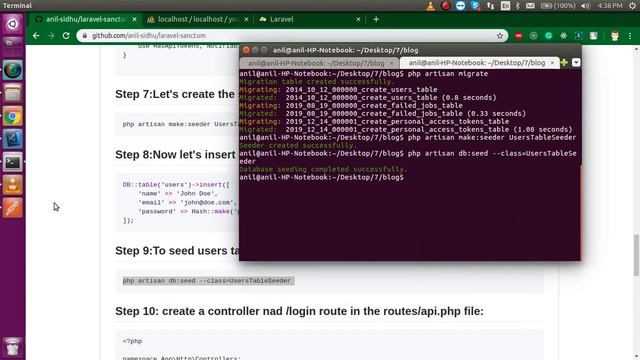Open network connections indicator
This screenshot has height=360, width=640.
click(x=490, y=6)
